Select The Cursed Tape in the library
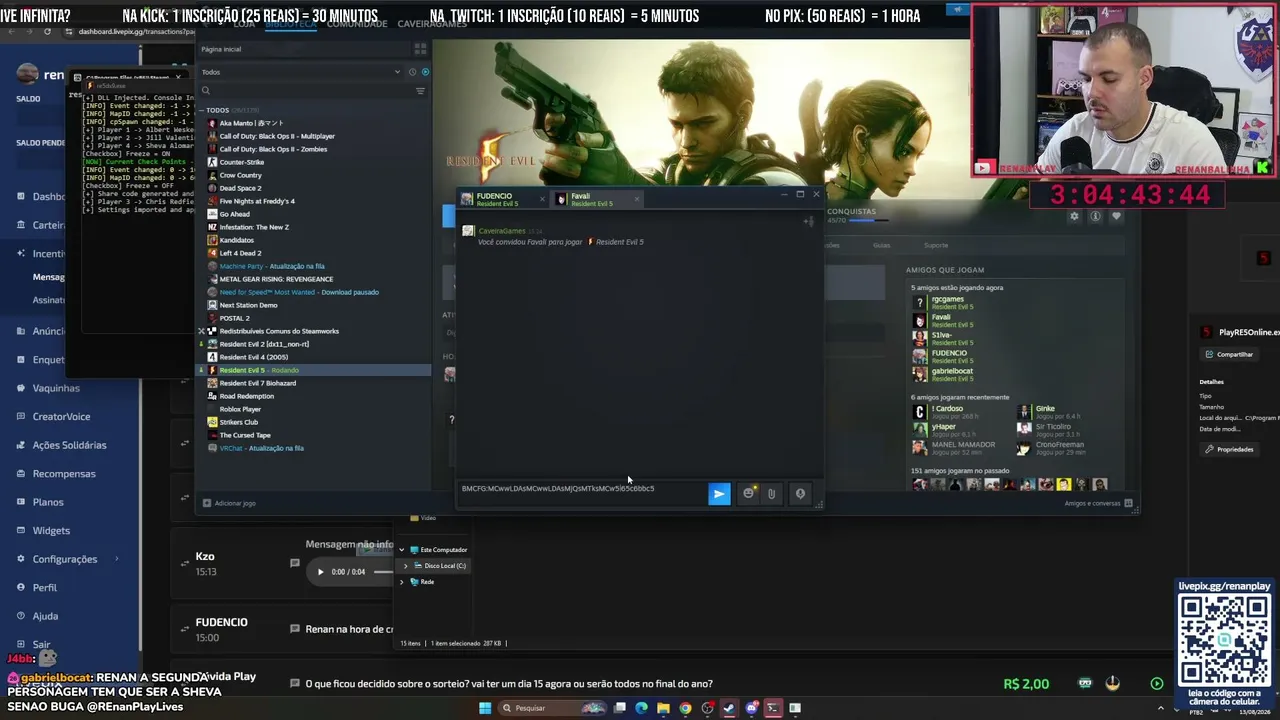The width and height of the screenshot is (1280, 720). click(x=245, y=435)
